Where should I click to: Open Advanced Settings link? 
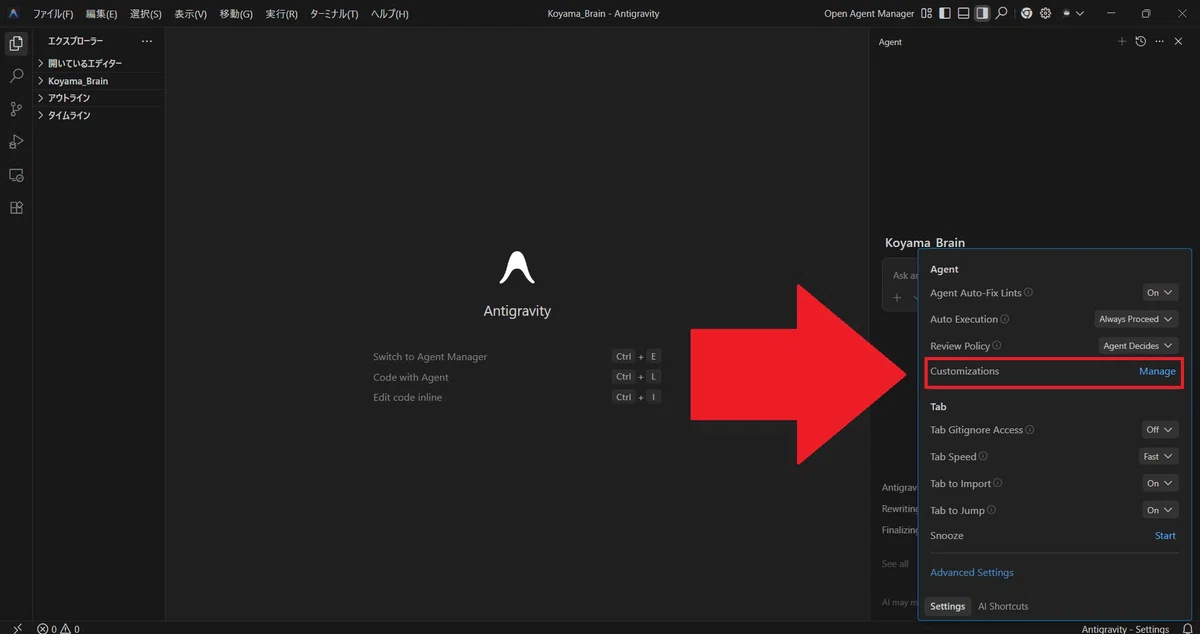click(x=971, y=573)
